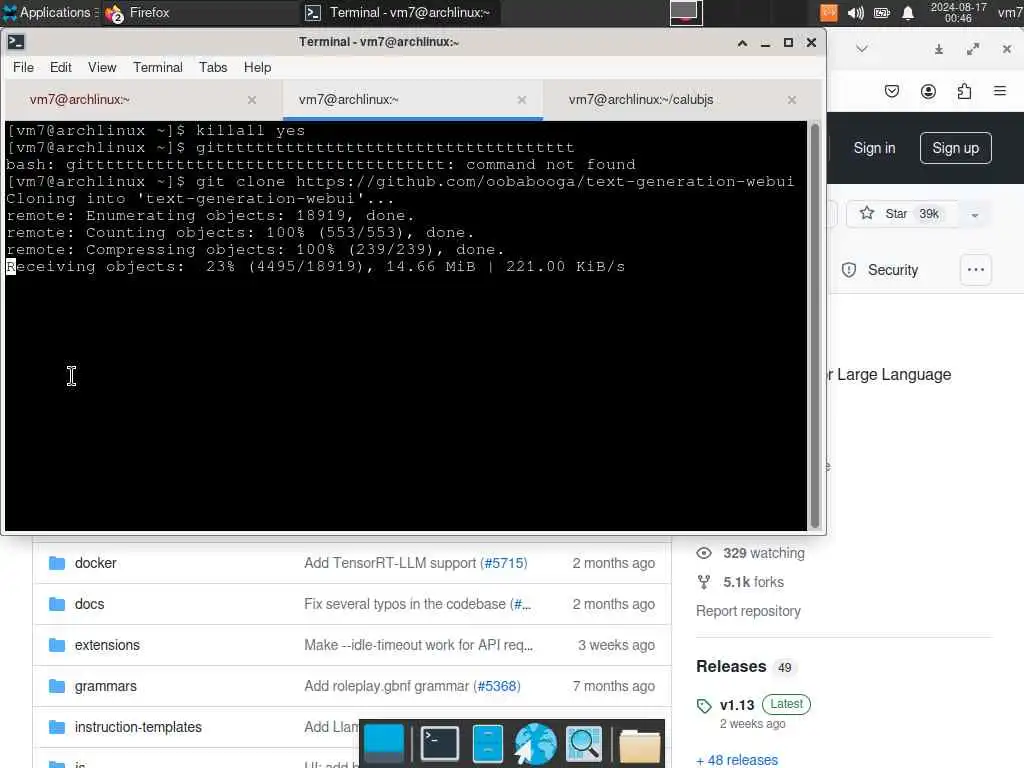Open the docker folder

pos(95,563)
